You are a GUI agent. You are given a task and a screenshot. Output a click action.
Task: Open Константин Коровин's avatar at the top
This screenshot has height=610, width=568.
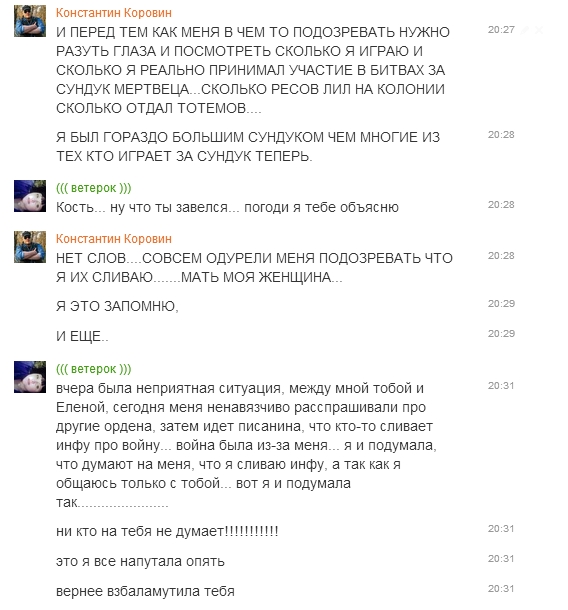click(30, 21)
